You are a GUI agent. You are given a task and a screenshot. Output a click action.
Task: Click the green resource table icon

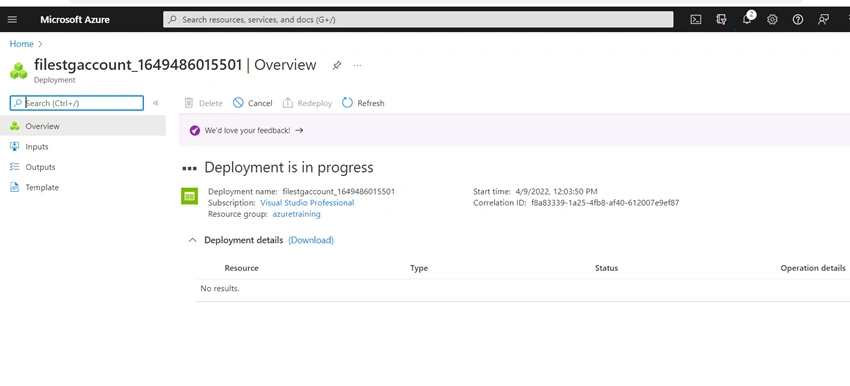pyautogui.click(x=189, y=196)
